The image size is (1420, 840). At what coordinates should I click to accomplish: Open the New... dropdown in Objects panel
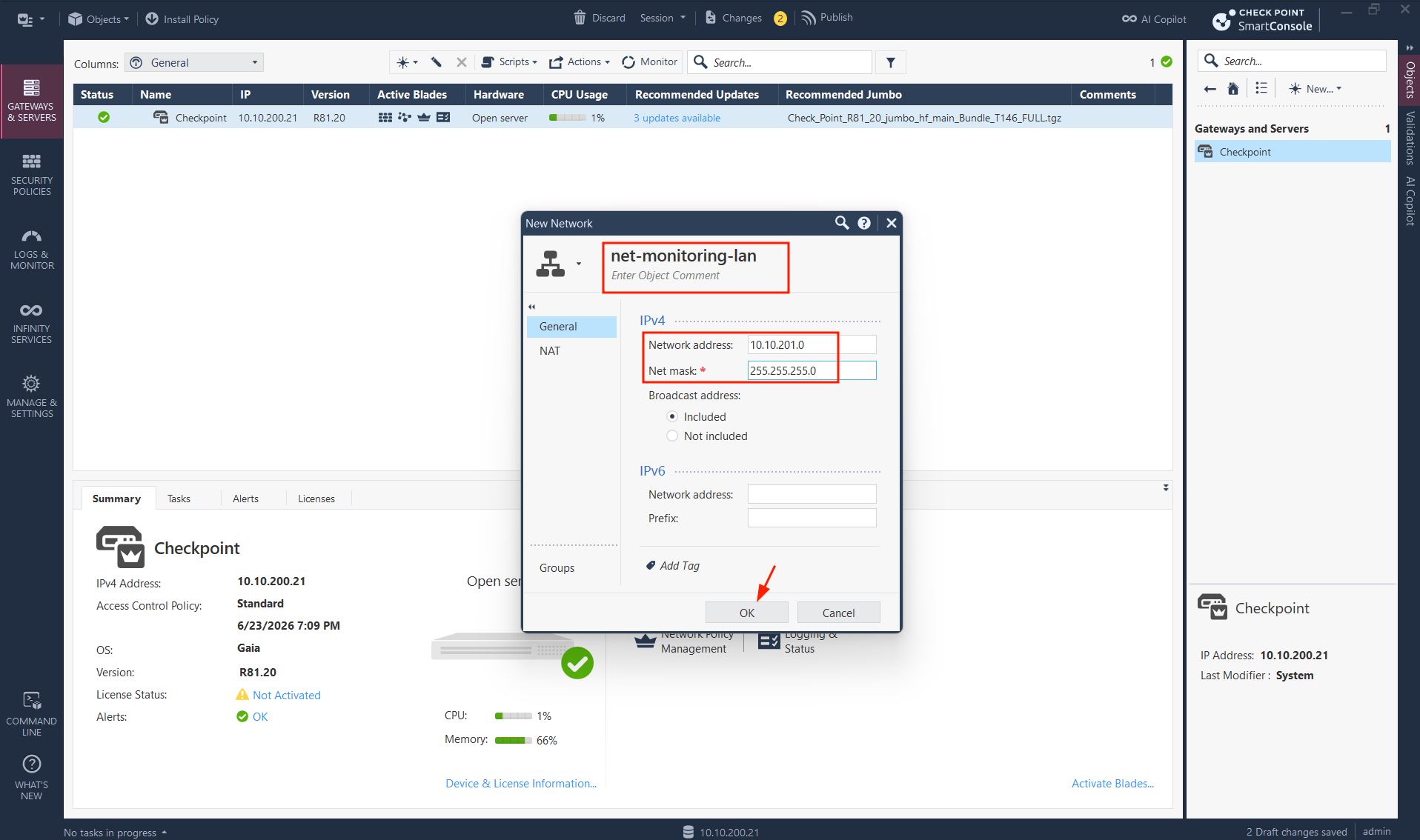[x=1316, y=89]
